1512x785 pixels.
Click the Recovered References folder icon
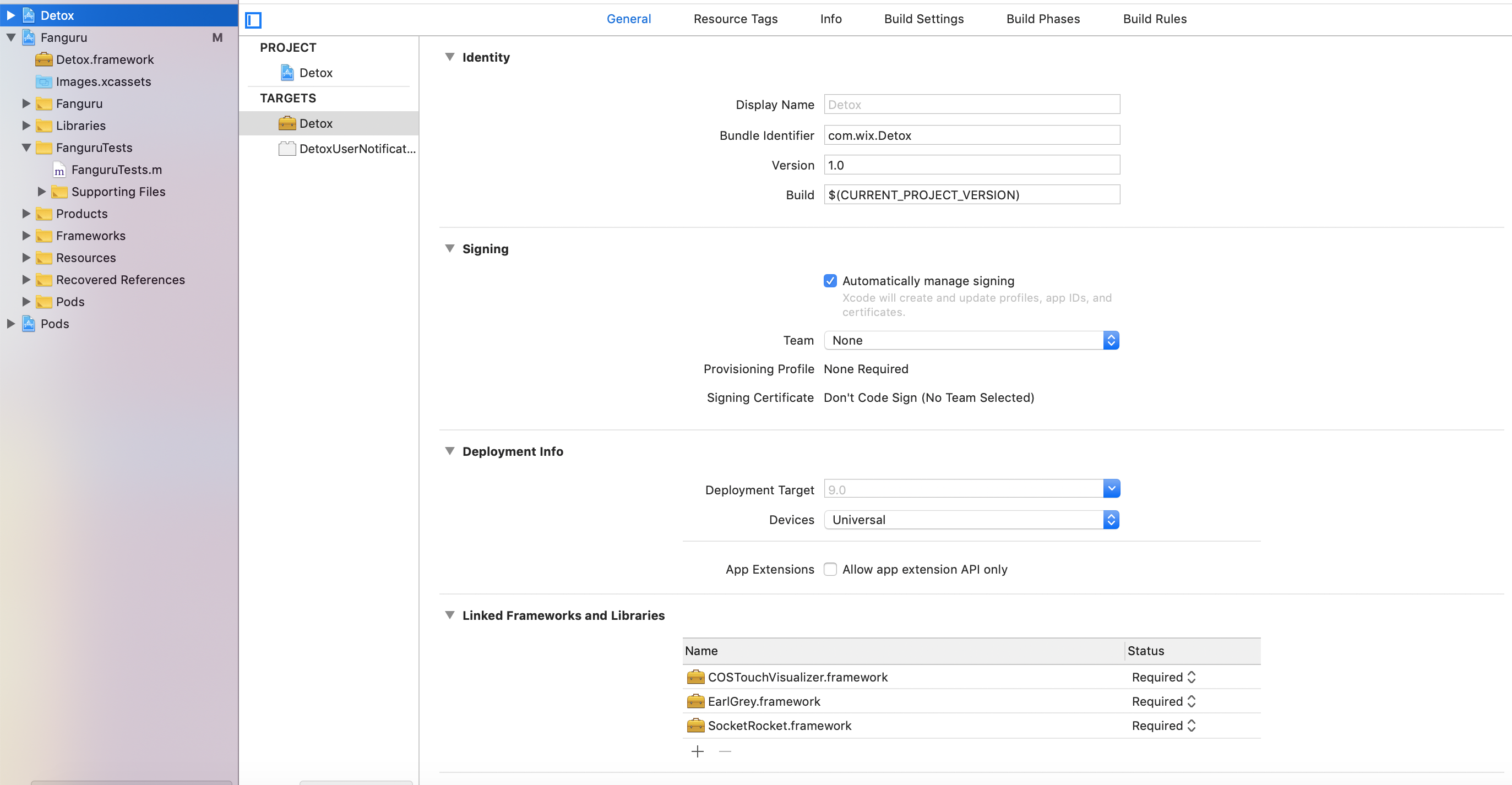point(44,279)
